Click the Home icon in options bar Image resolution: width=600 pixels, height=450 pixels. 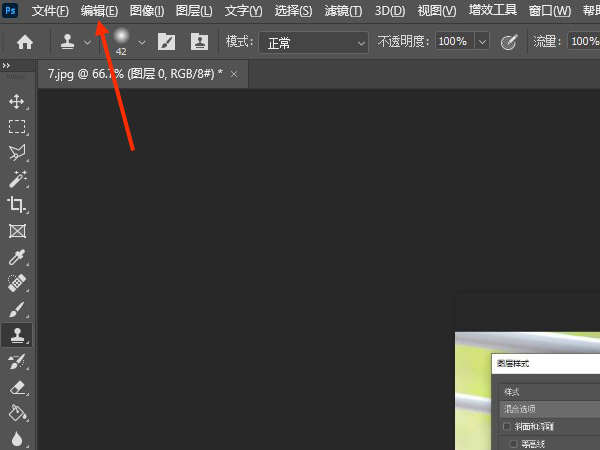click(25, 42)
